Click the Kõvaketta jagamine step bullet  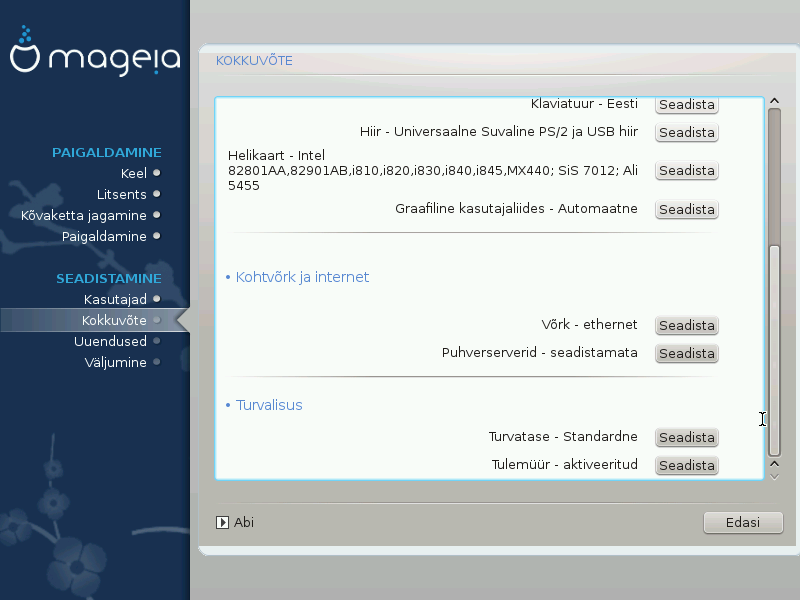pos(156,215)
